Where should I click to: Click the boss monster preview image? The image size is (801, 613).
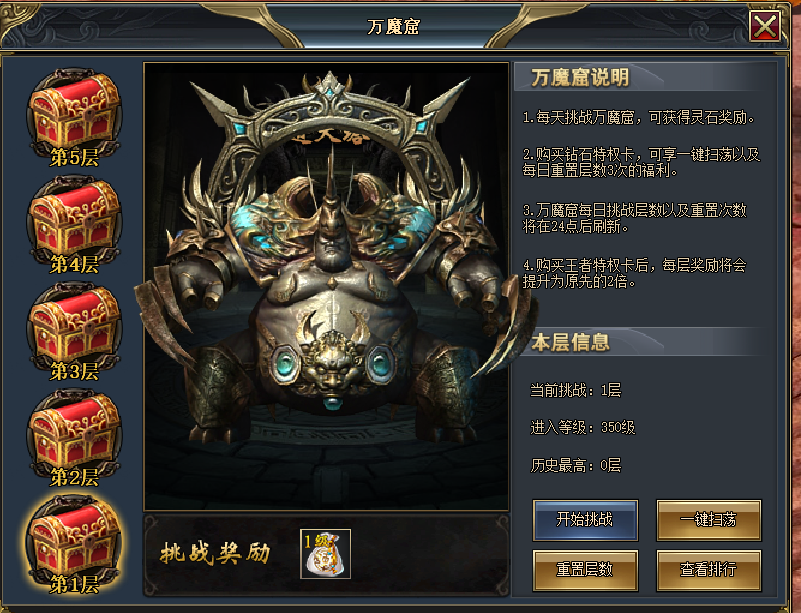[326, 287]
